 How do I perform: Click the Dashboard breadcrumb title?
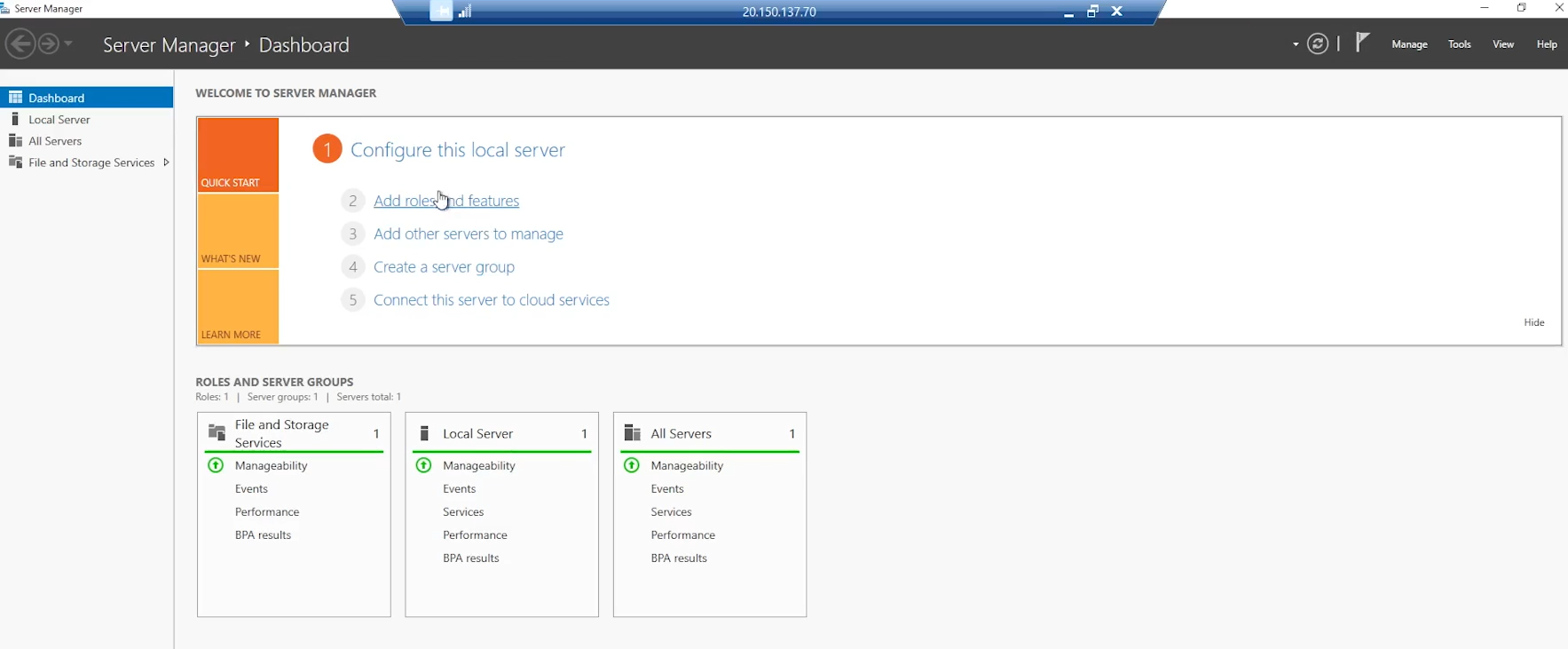pyautogui.click(x=304, y=44)
